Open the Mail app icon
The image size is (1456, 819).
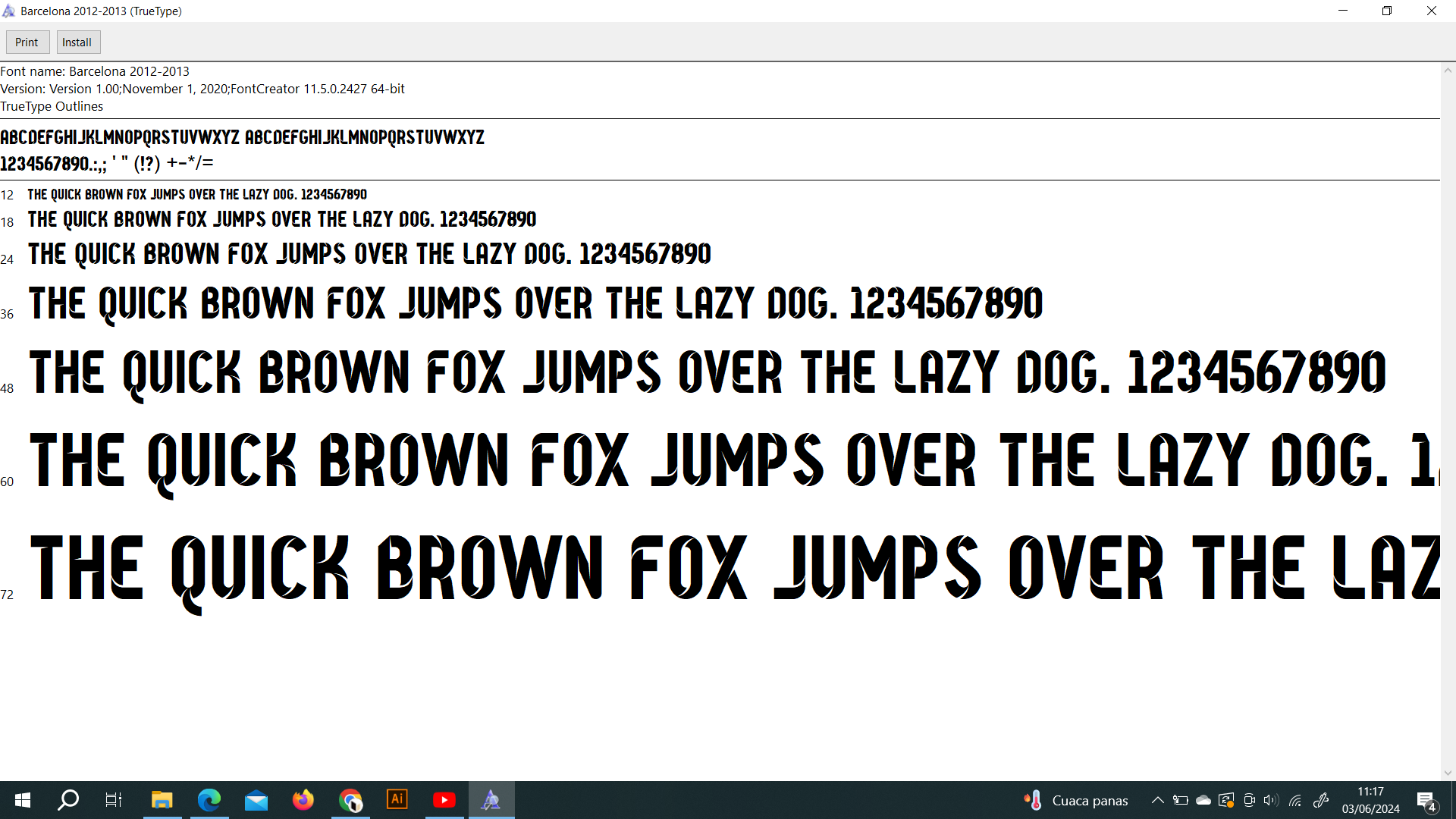[256, 800]
